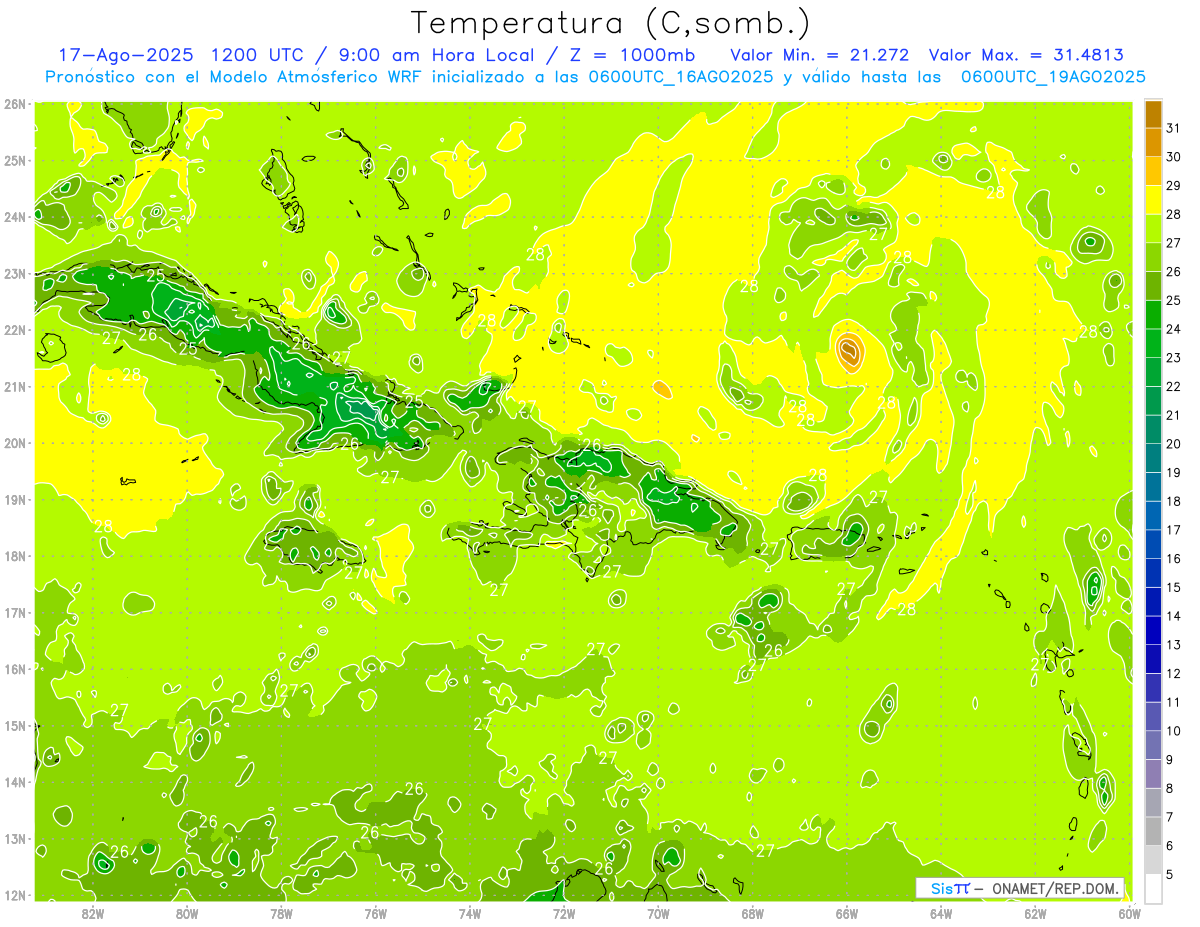The height and width of the screenshot is (927, 1200).
Task: Click the "Valor Min. = 21.272" readout
Action: 819,55
